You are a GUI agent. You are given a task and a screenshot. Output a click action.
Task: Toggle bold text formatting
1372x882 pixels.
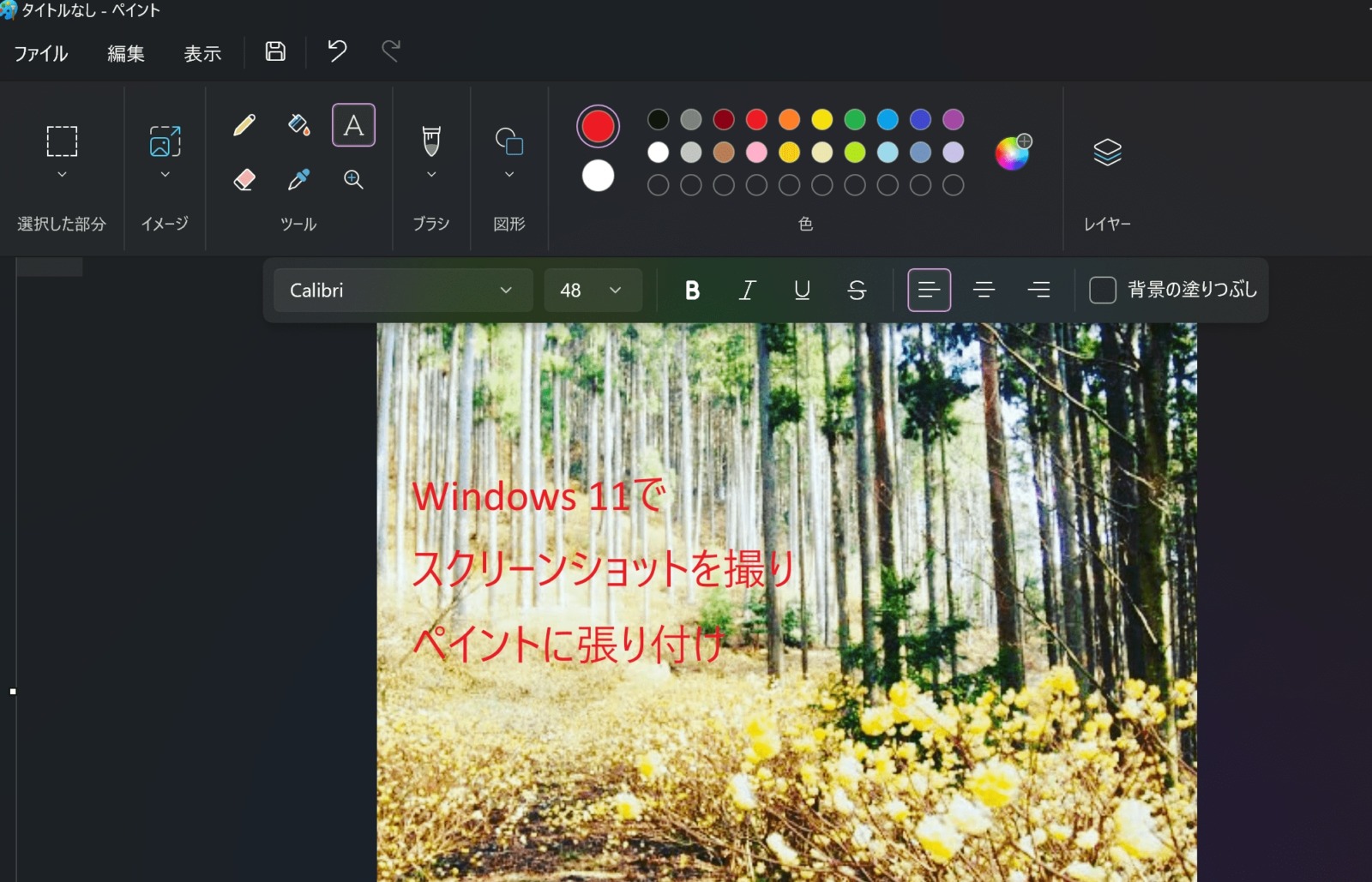coord(692,291)
